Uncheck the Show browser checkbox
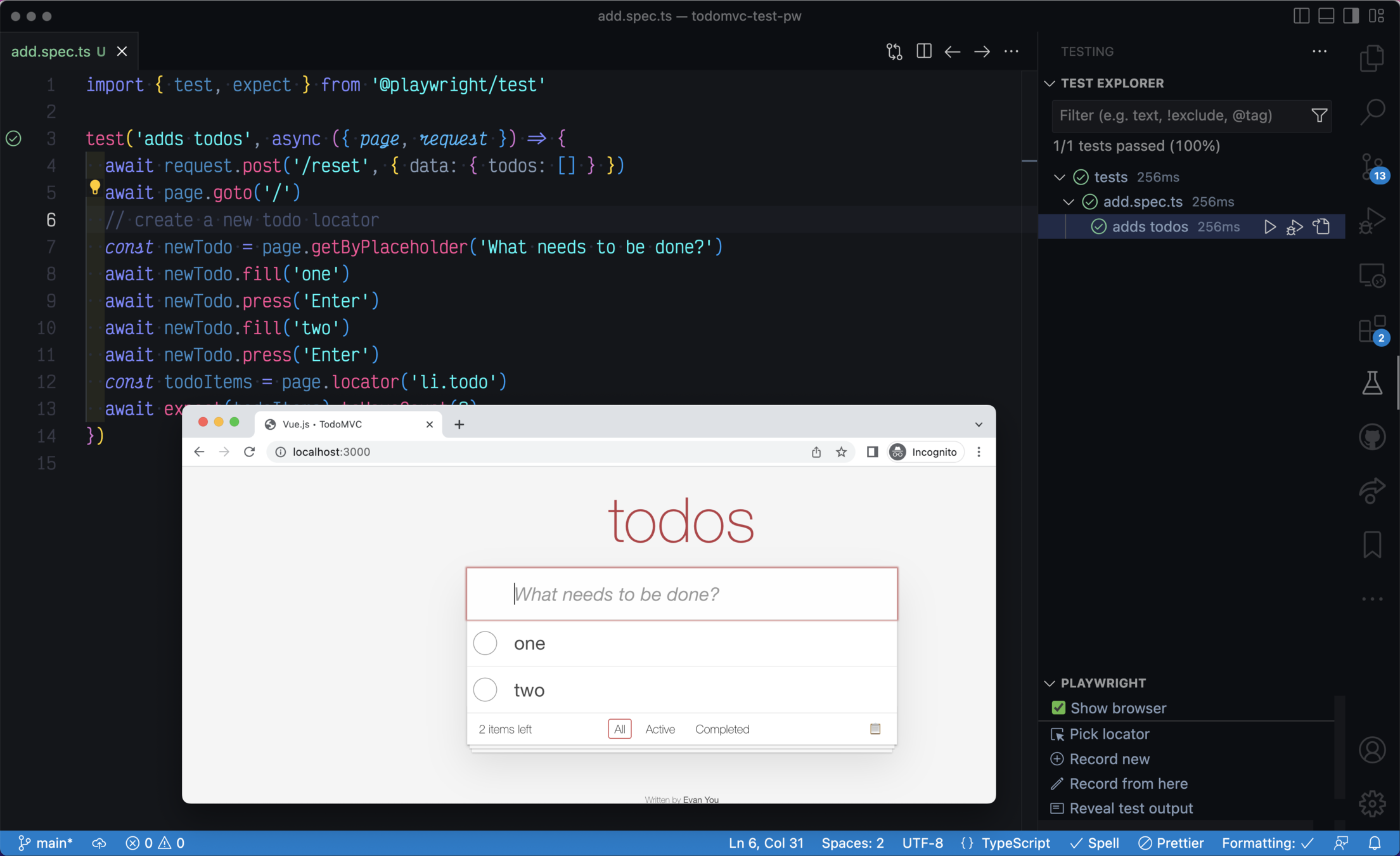 coord(1058,708)
